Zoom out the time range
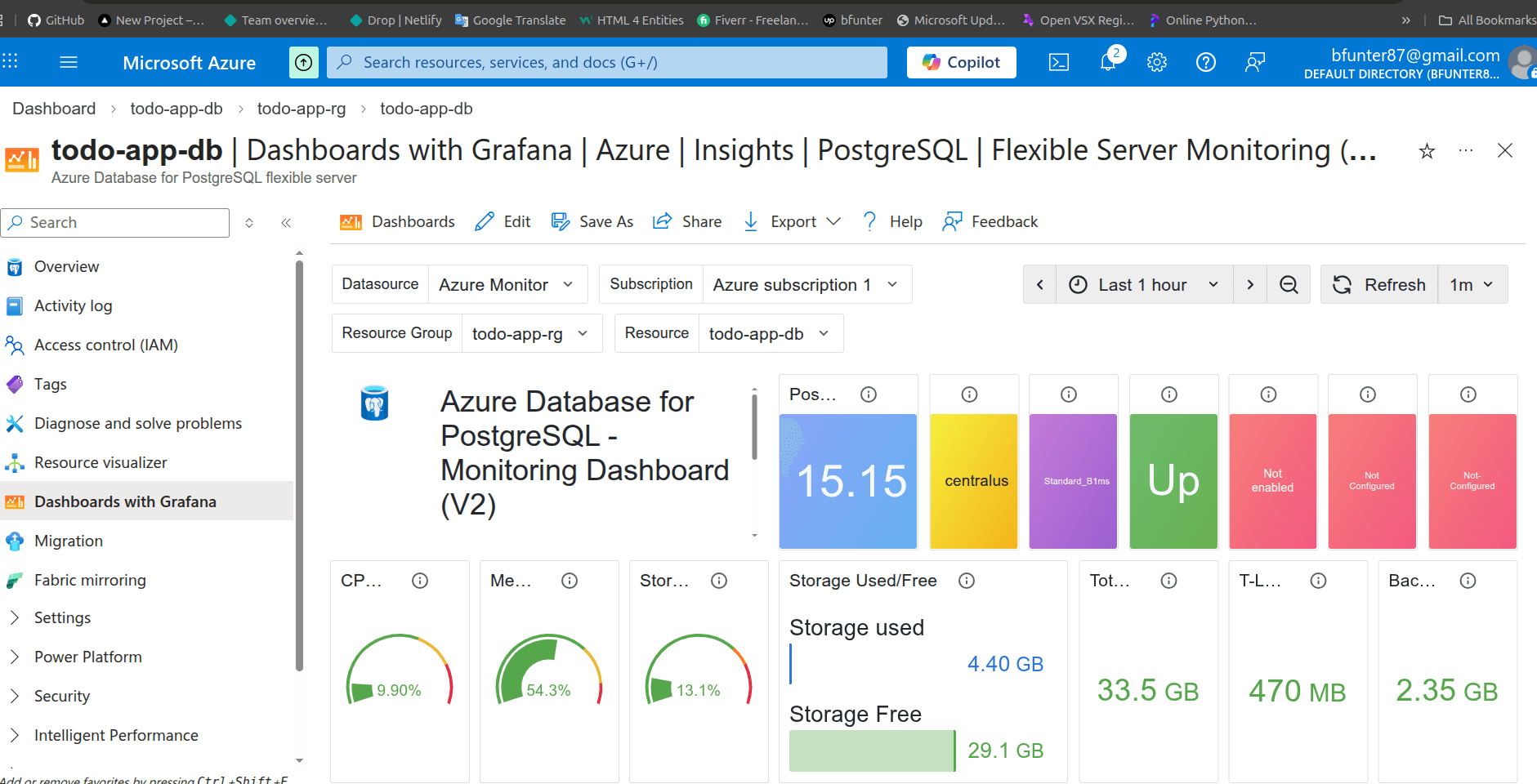1537x784 pixels. pyautogui.click(x=1289, y=284)
